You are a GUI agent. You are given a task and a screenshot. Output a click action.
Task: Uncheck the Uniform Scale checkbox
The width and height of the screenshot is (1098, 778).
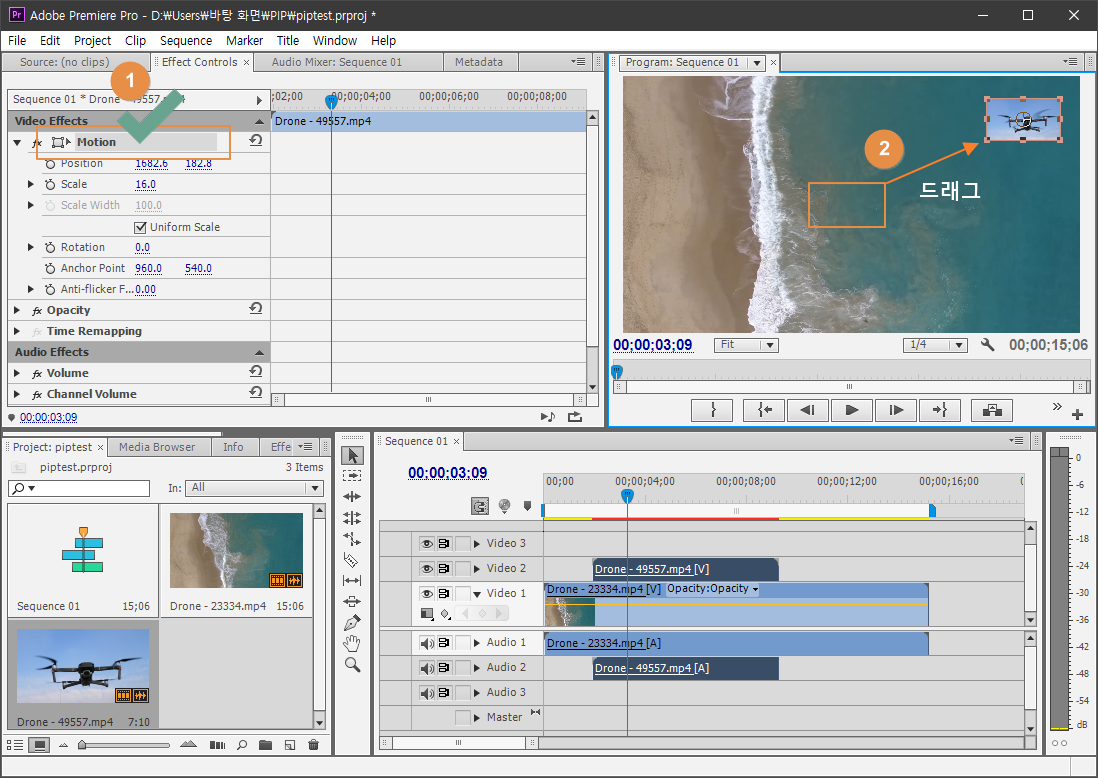(x=141, y=227)
